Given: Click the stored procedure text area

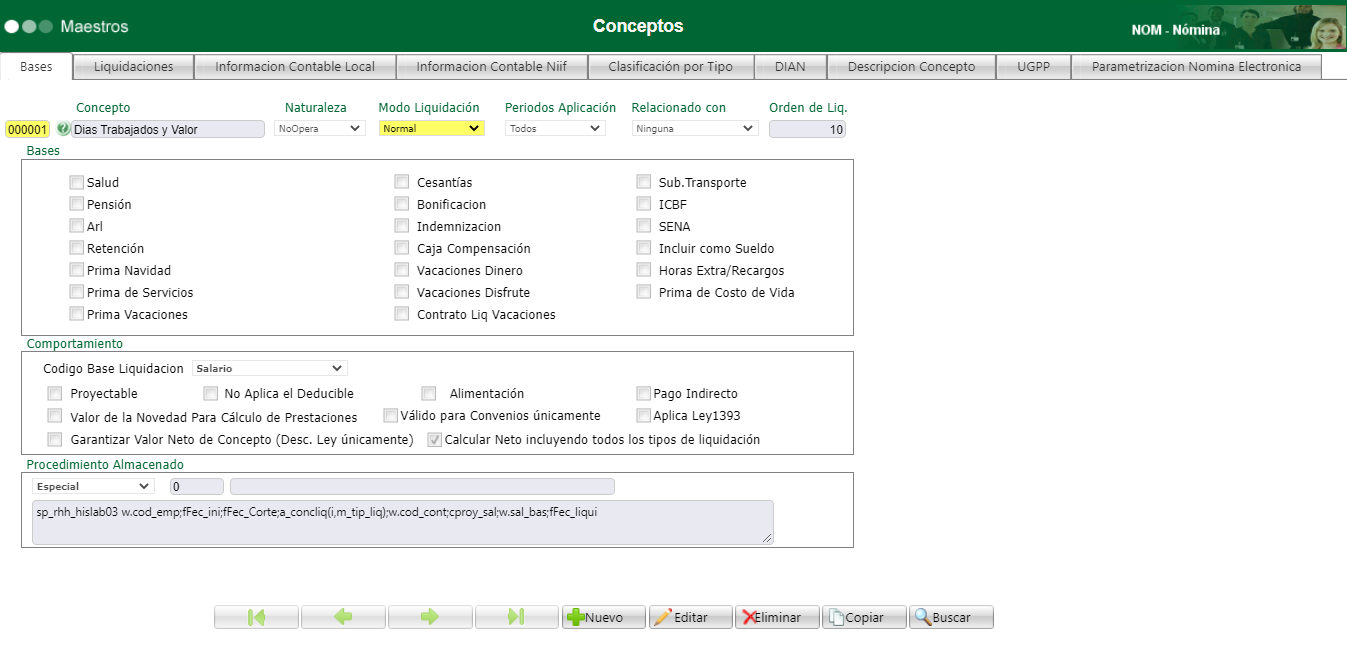Looking at the screenshot, I should point(402,522).
